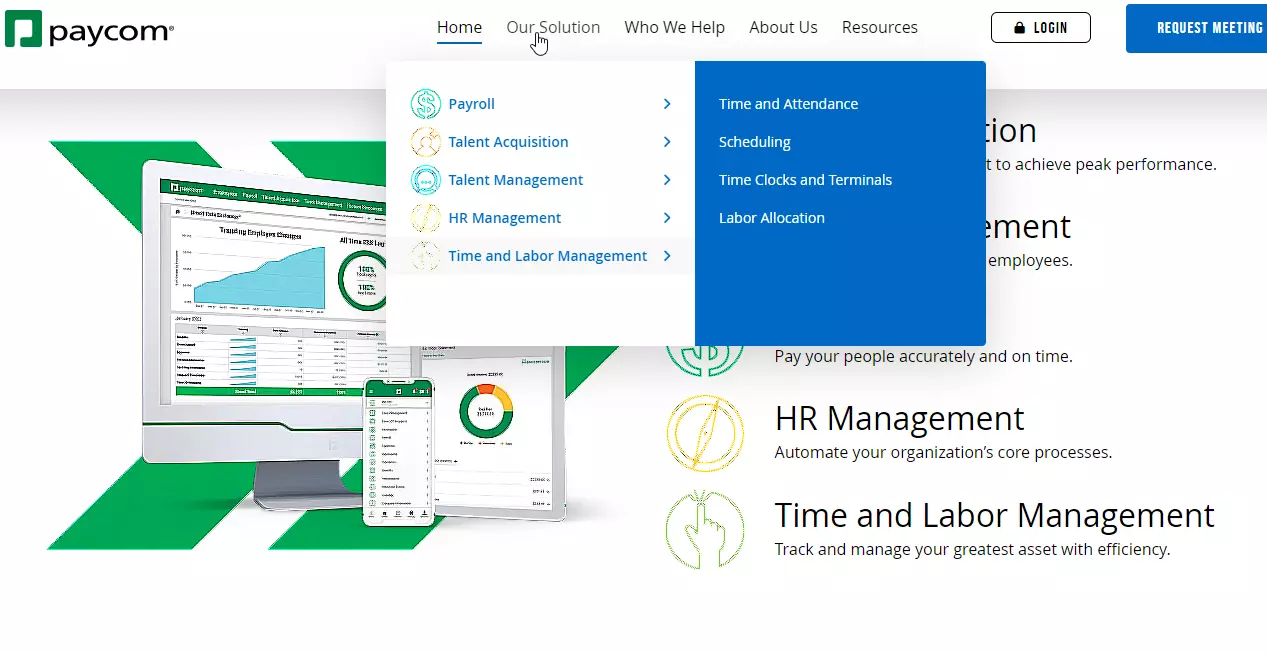Open the Labor Allocation link
The width and height of the screenshot is (1267, 653).
(772, 218)
